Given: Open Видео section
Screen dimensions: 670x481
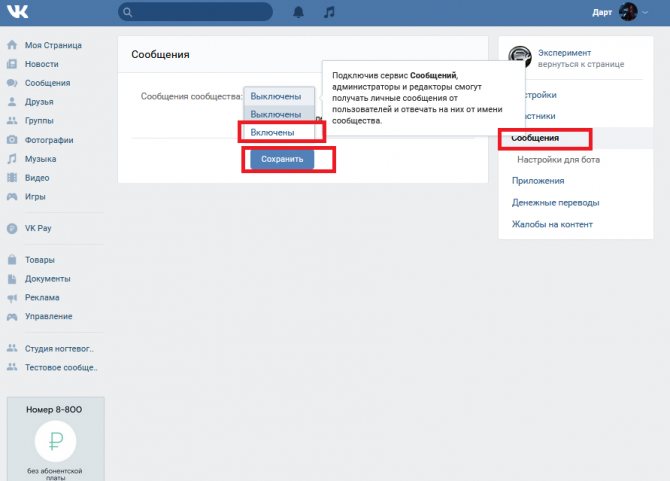Looking at the screenshot, I should [37, 178].
